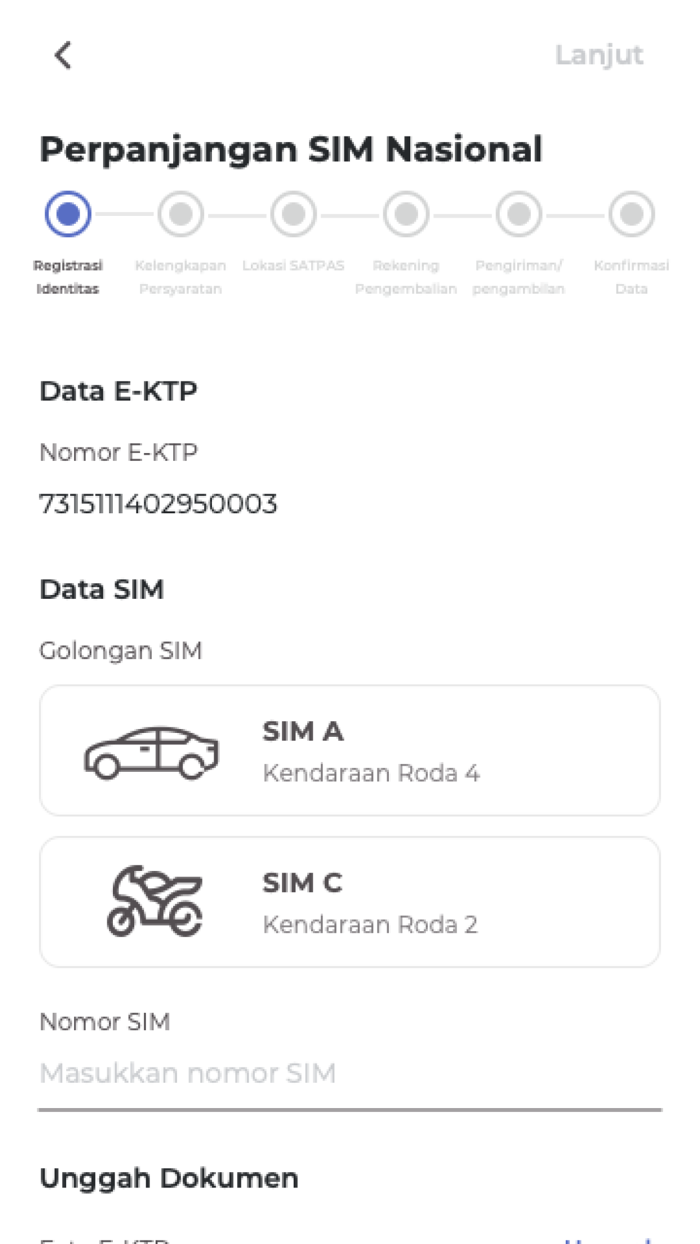Tap the Unggah Dokumen section heading
Screen dimensions: 700x1244
coord(168,1178)
